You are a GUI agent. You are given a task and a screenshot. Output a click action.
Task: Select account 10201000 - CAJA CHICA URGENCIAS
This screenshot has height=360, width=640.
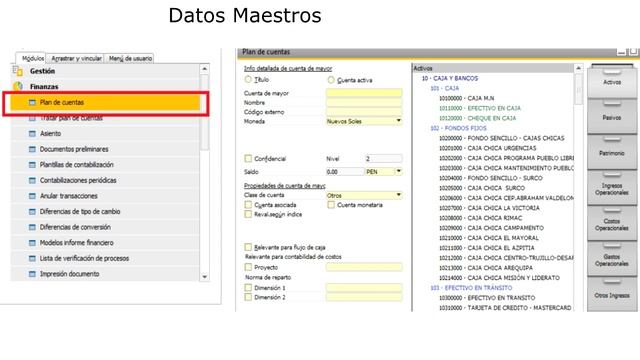coord(488,148)
